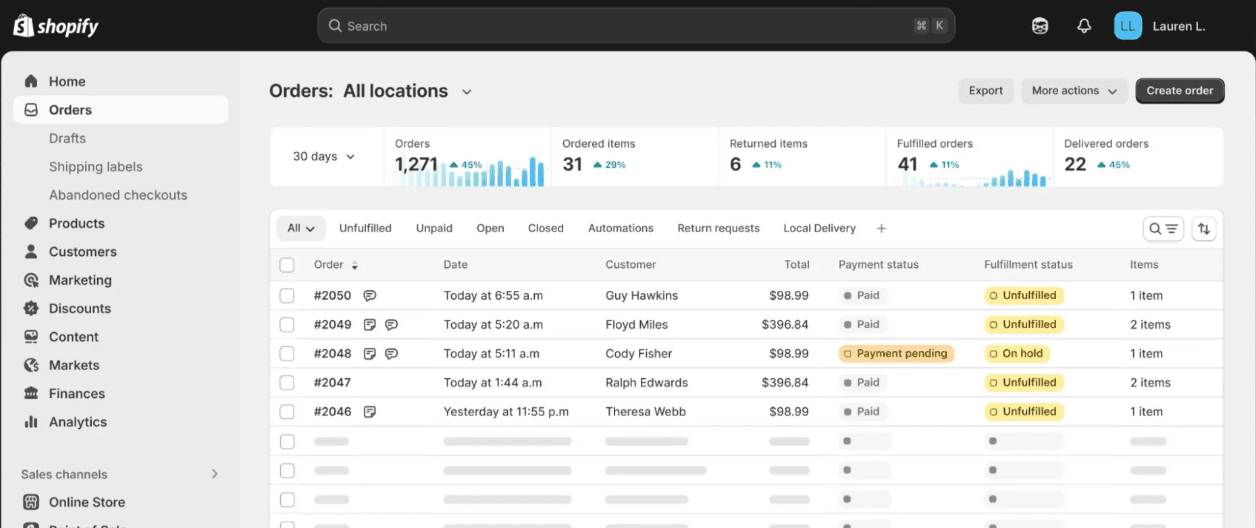
Task: Open the All locations dropdown
Action: tap(408, 91)
